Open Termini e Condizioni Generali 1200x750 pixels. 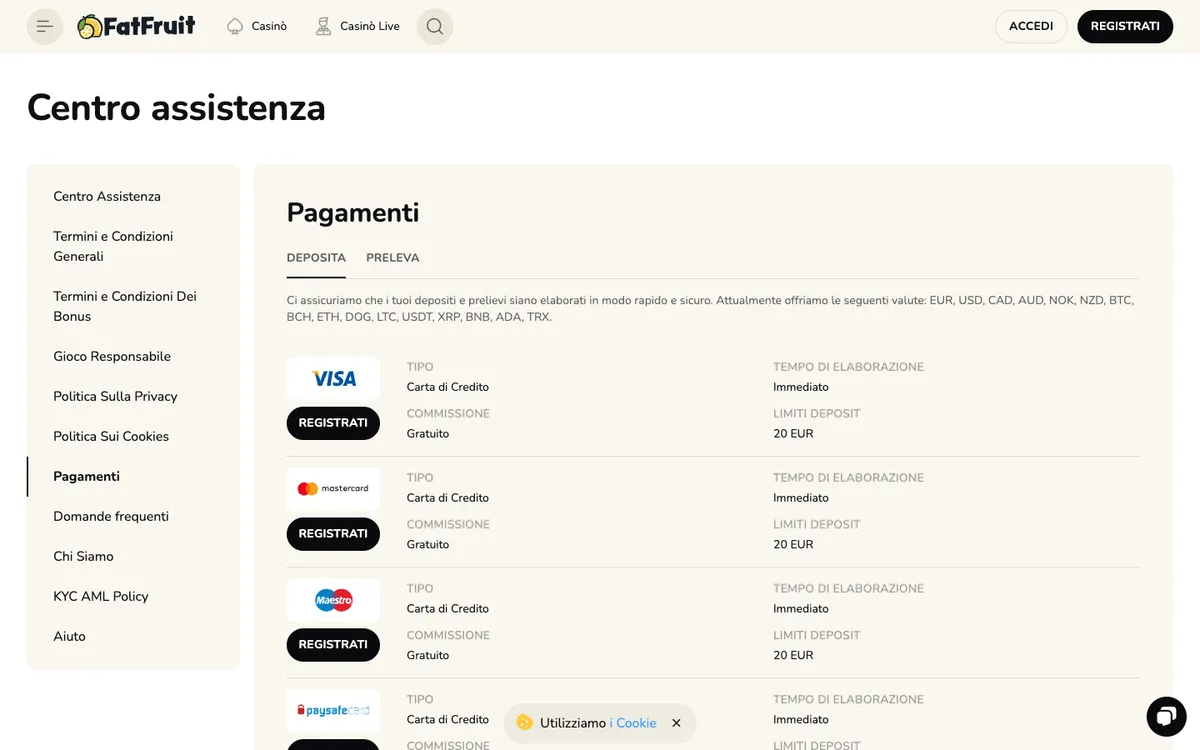click(113, 246)
